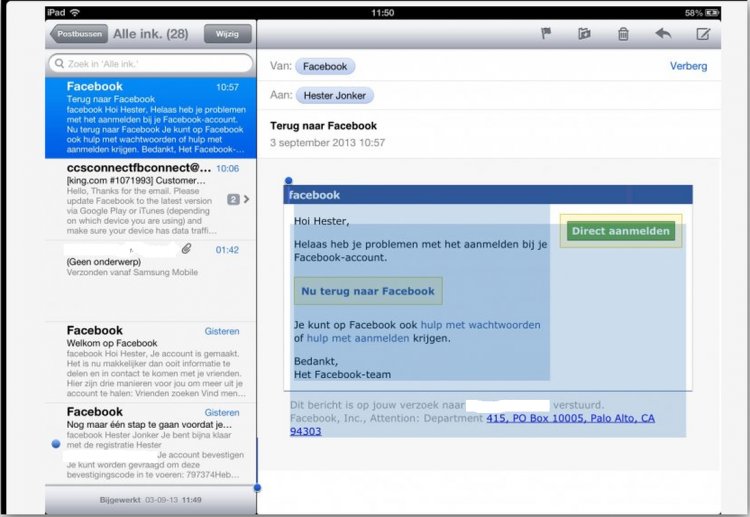Open the thread count badge 2
Viewport: 750px width, 517px height.
click(233, 199)
